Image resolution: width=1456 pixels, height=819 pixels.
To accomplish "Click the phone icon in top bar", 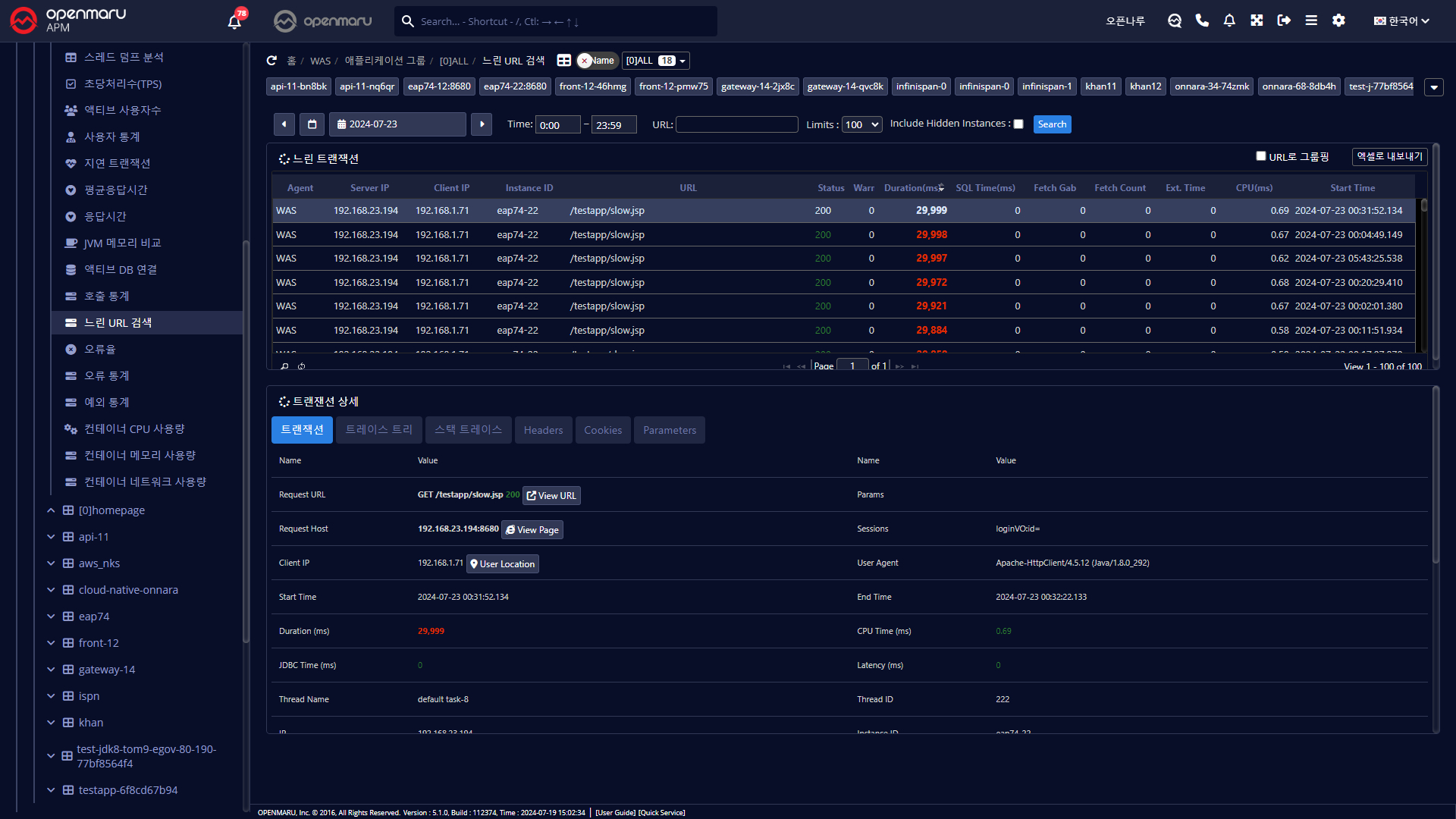I will tap(1202, 20).
